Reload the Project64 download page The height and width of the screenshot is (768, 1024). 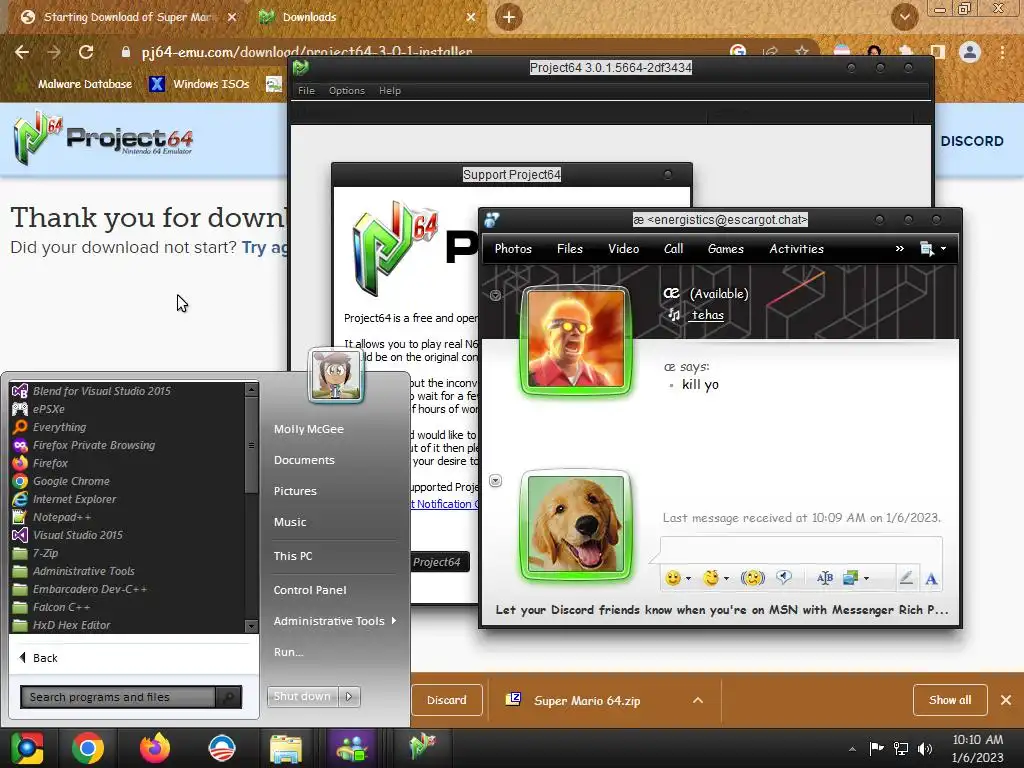(x=86, y=52)
